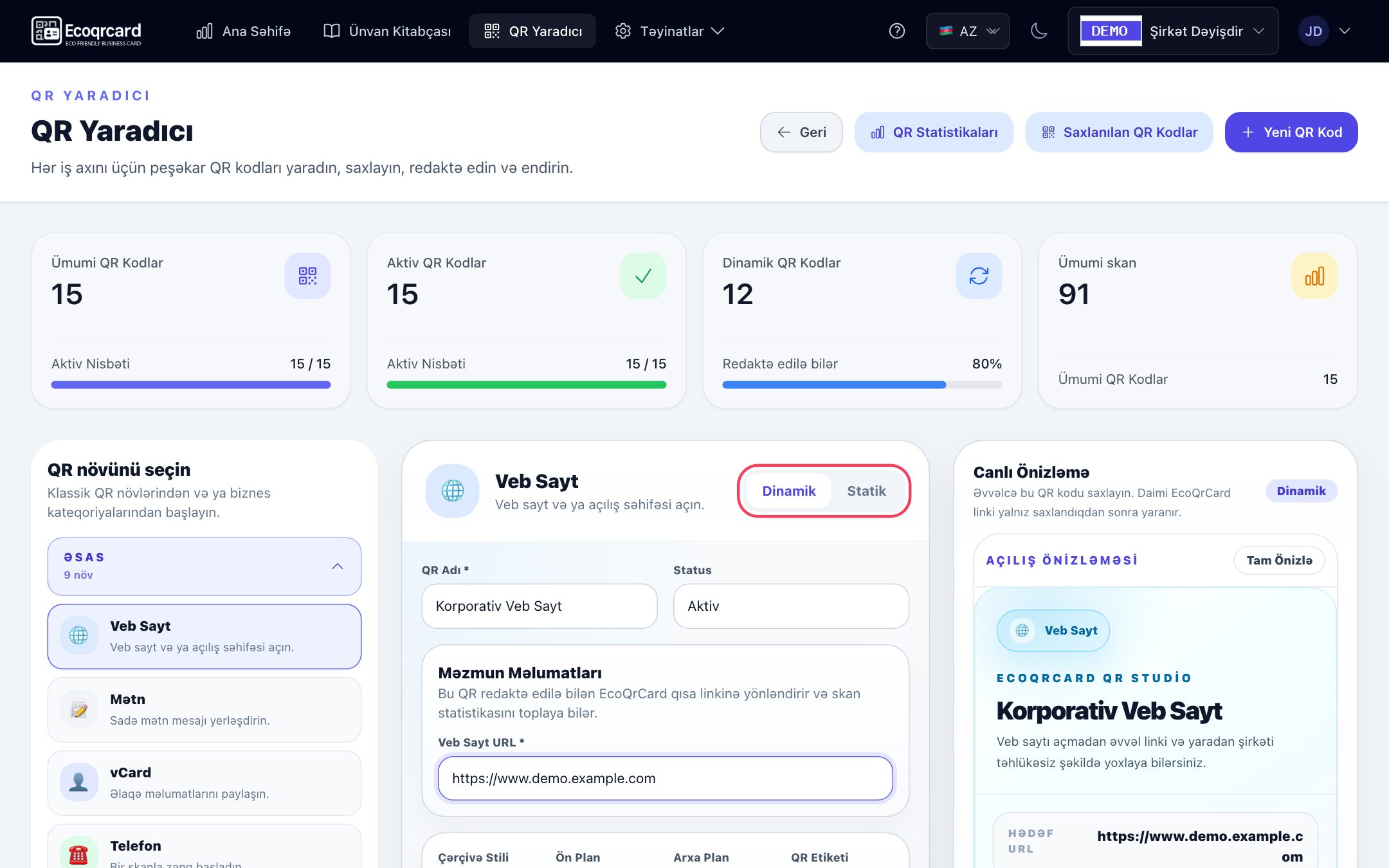Open Saxlanılan QR Kodlar
The width and height of the screenshot is (1389, 868).
pyautogui.click(x=1119, y=132)
